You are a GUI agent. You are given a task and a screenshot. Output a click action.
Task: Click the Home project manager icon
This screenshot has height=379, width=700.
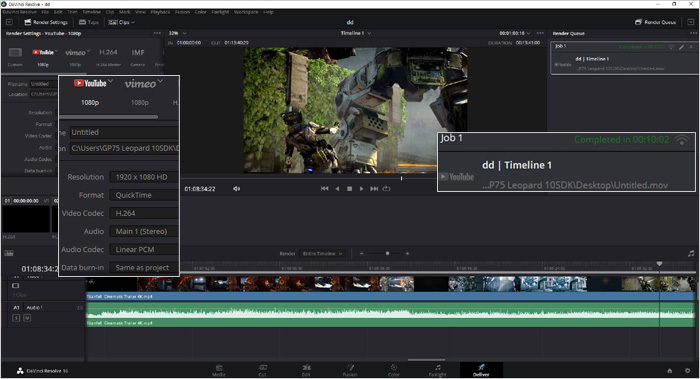point(669,371)
